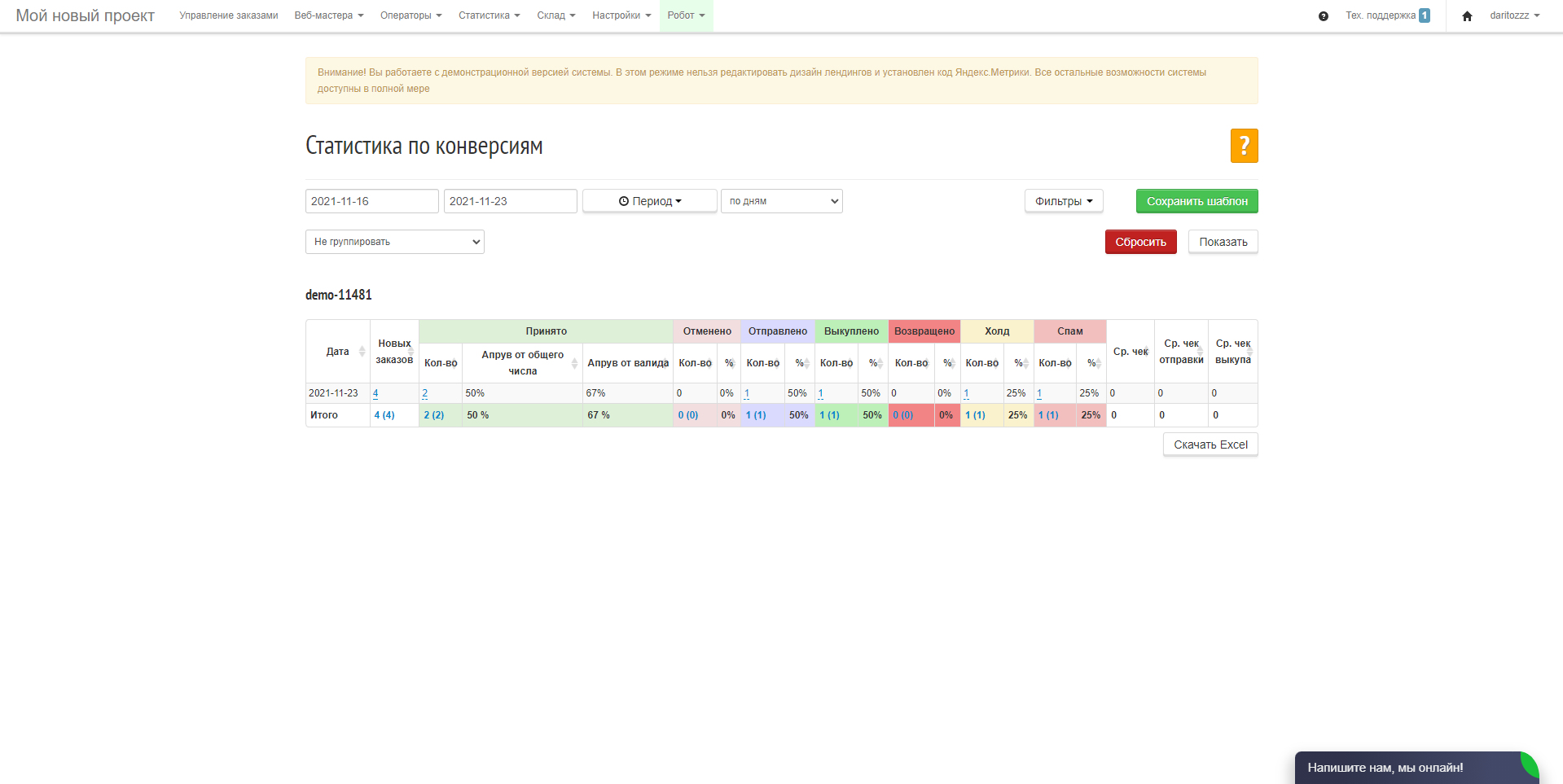Sort by Холд percent column arrows
Screen dimensions: 1563x784
point(1025,363)
